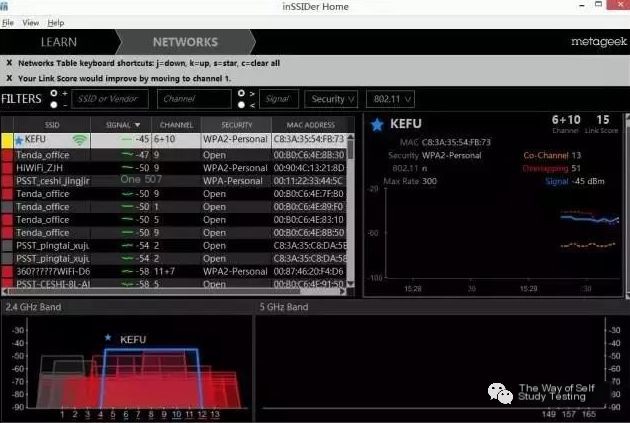This screenshot has width=630, height=423.
Task: Click channel 11 on the 2.4 GHz axis
Action: [189, 414]
